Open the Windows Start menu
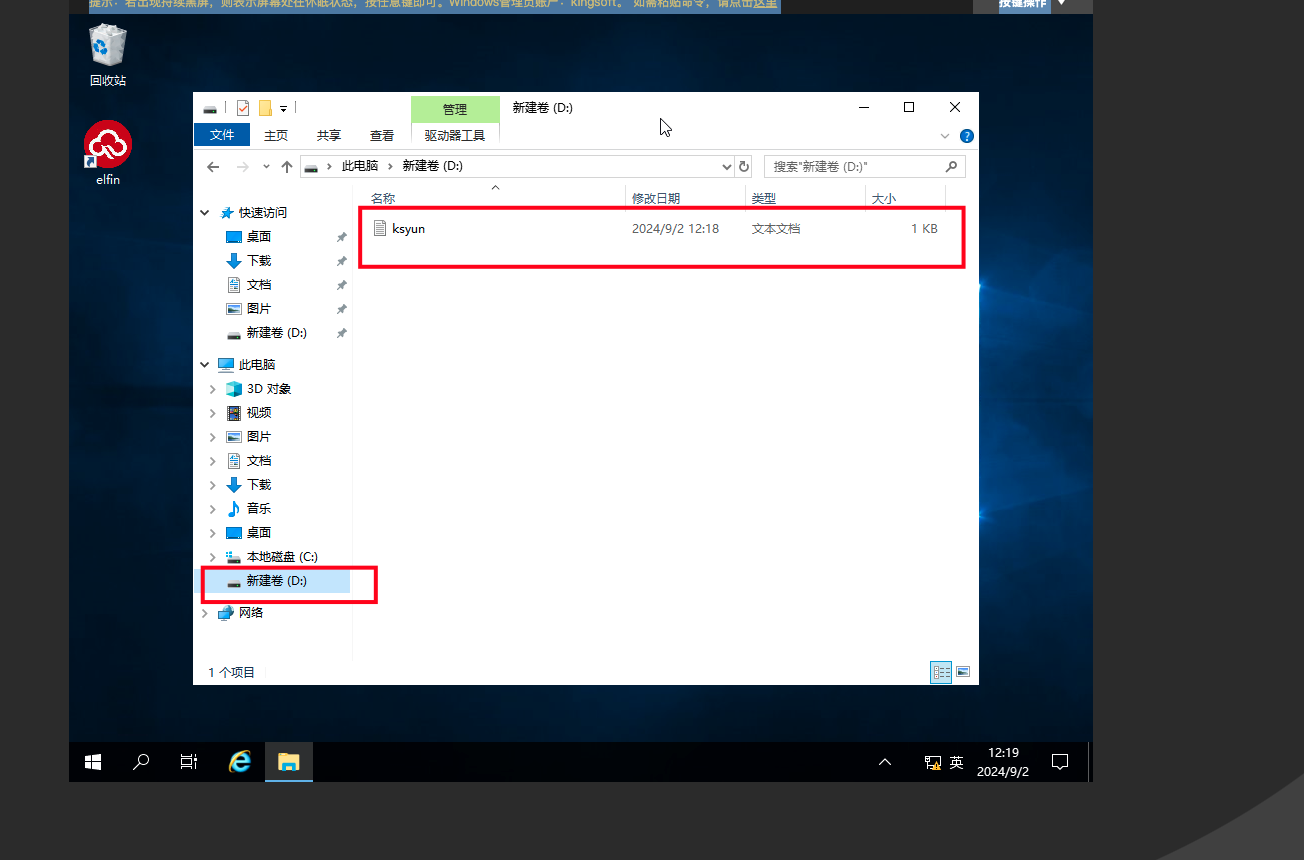Screen dimensions: 1304x860 pyautogui.click(x=93, y=762)
